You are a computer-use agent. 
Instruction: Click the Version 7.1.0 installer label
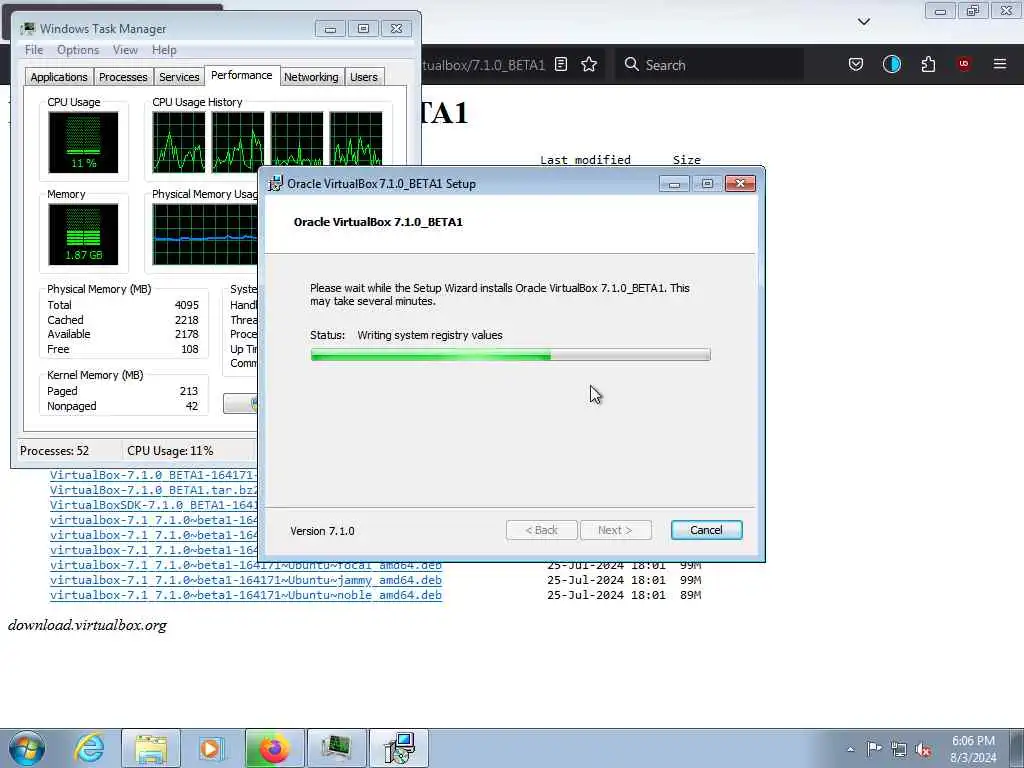pos(323,531)
